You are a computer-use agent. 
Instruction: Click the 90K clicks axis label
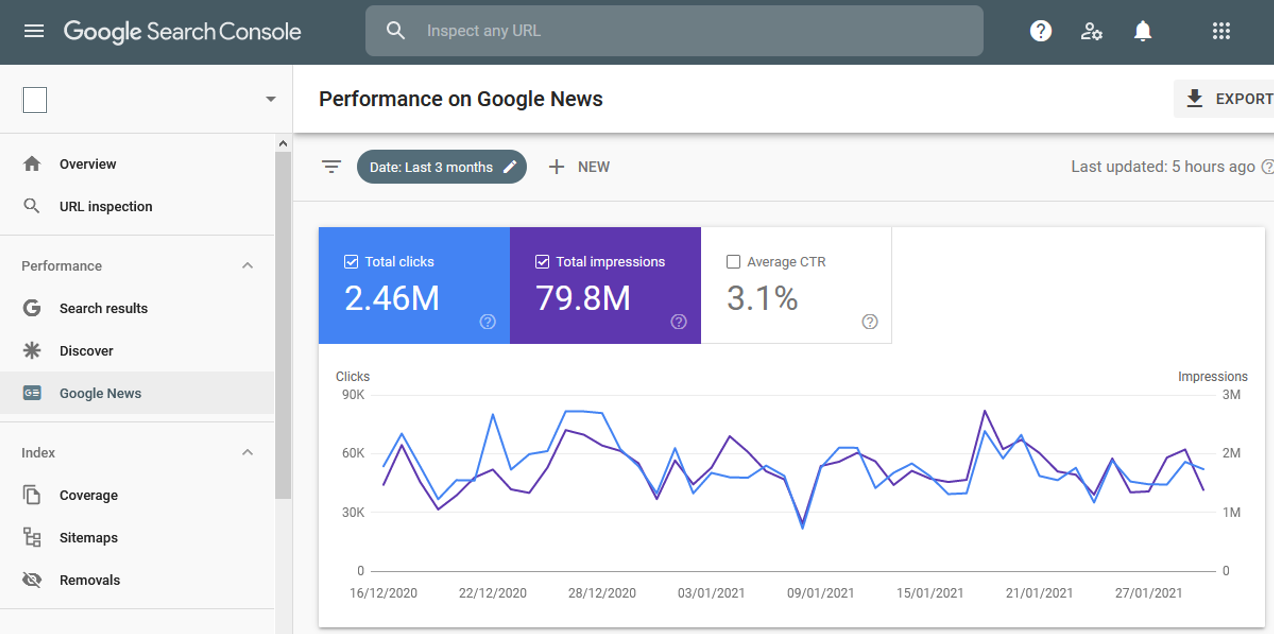353,395
